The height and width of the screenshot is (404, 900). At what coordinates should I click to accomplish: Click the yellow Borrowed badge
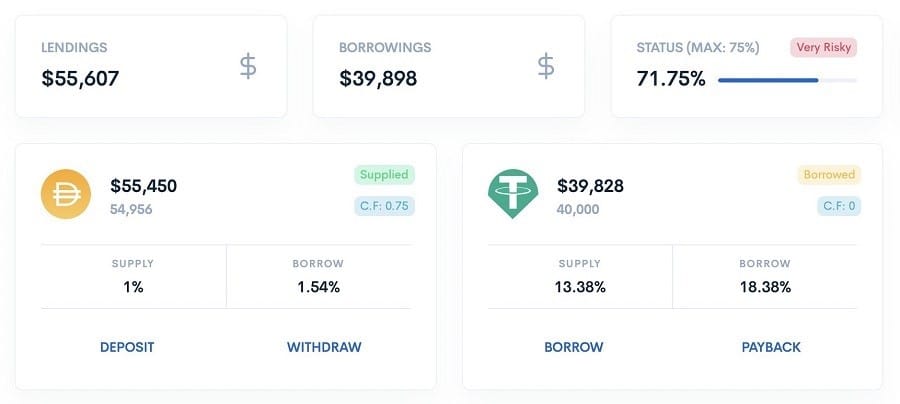point(829,174)
